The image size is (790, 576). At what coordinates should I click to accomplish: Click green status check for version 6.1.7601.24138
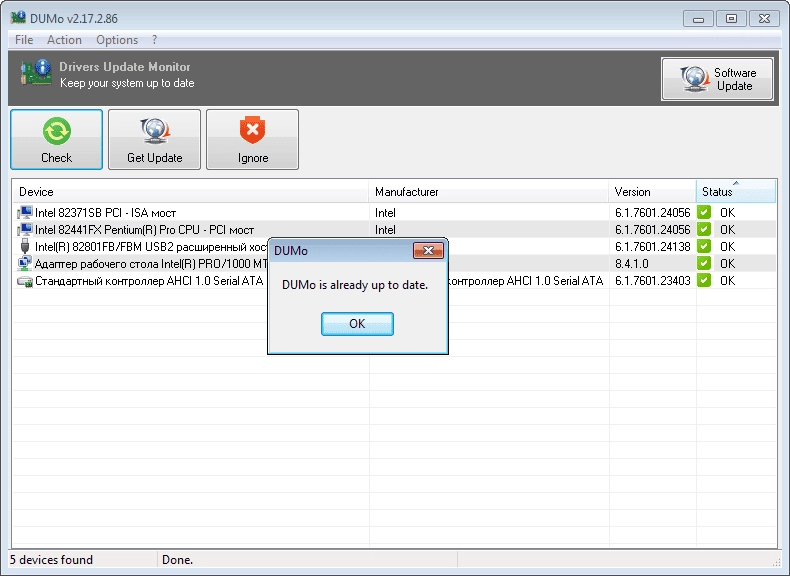click(x=704, y=246)
